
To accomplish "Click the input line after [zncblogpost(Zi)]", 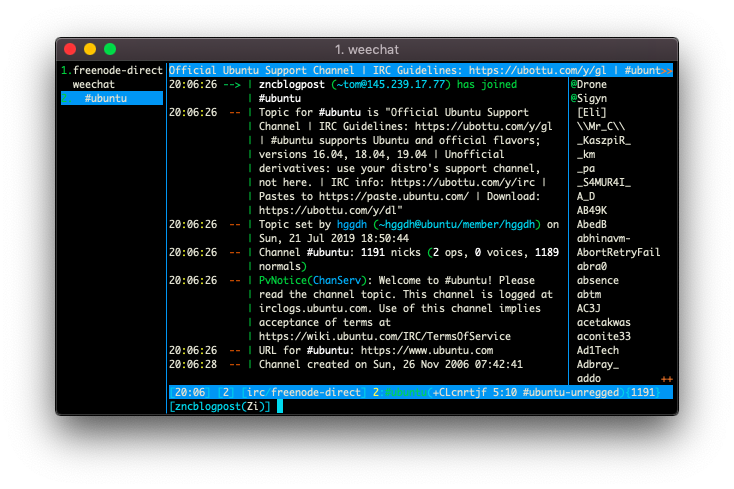I will pyautogui.click(x=475, y=406).
